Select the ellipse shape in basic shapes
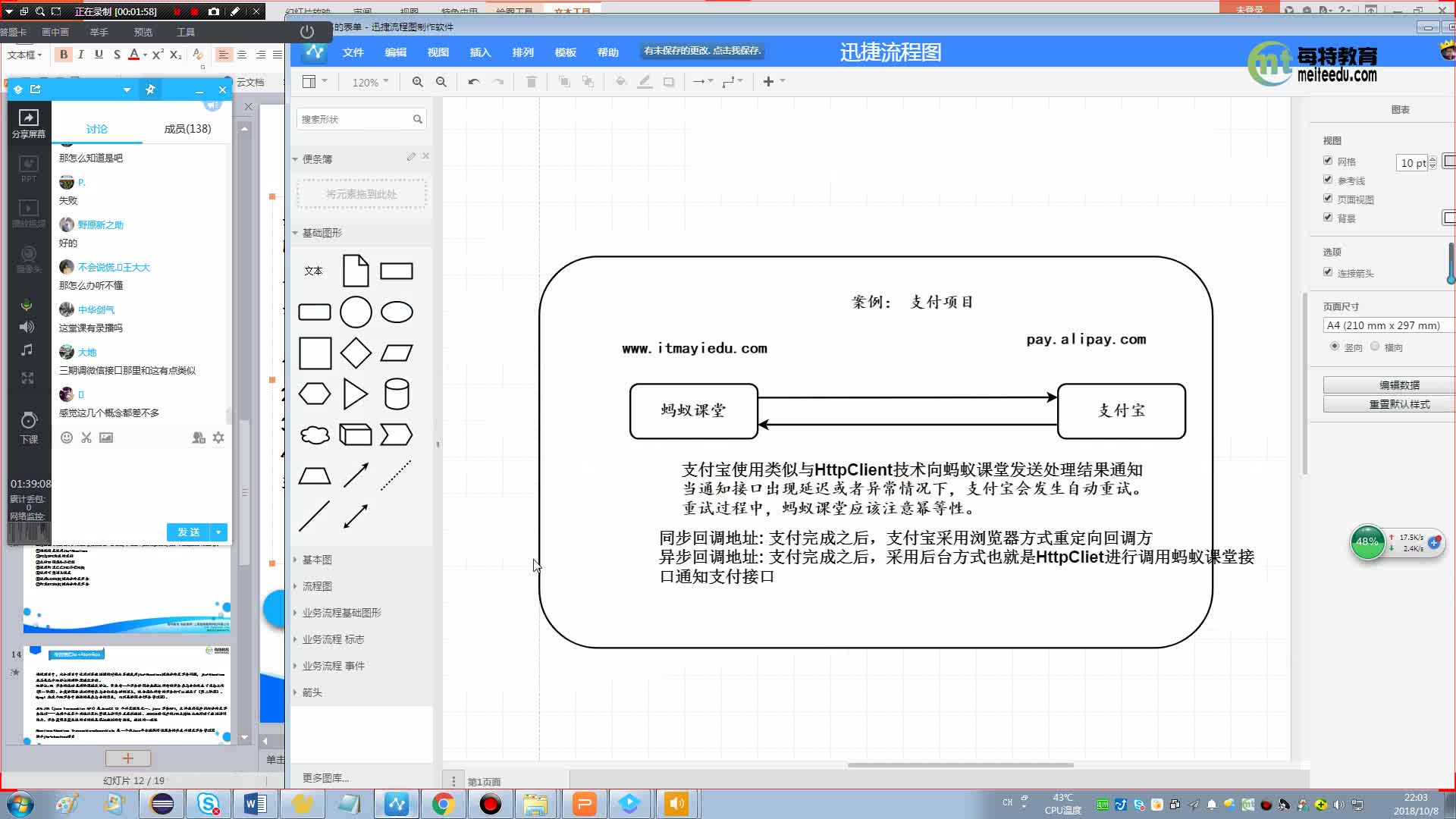The width and height of the screenshot is (1456, 819). coord(397,312)
